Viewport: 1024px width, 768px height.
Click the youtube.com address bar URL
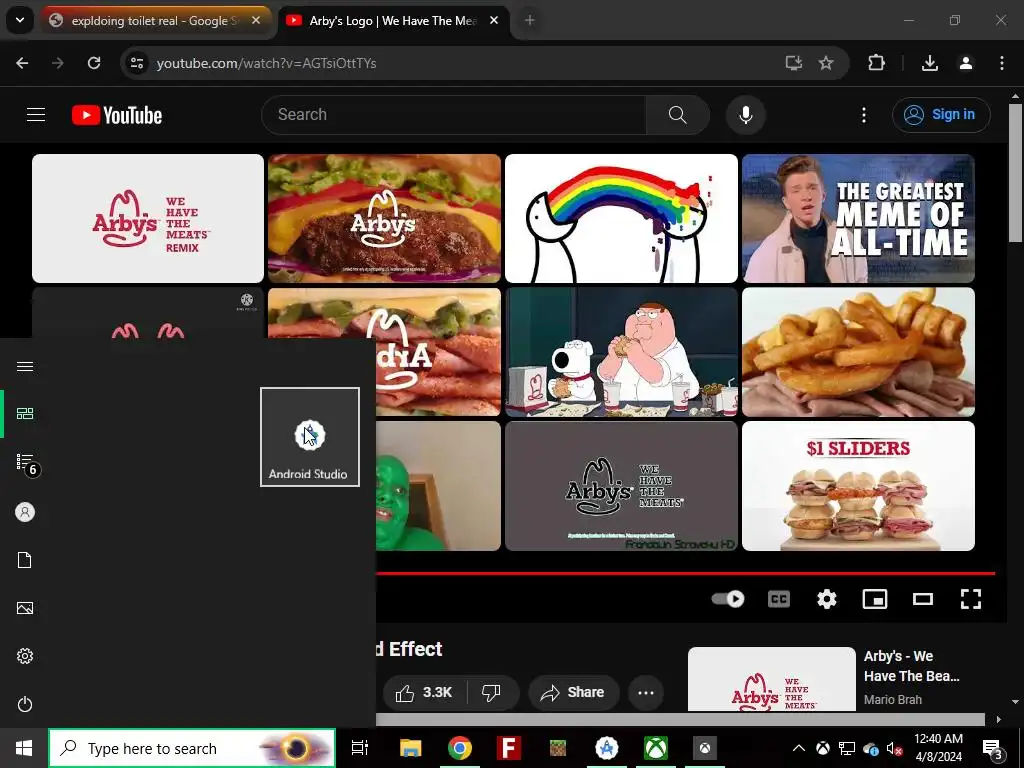[x=266, y=63]
